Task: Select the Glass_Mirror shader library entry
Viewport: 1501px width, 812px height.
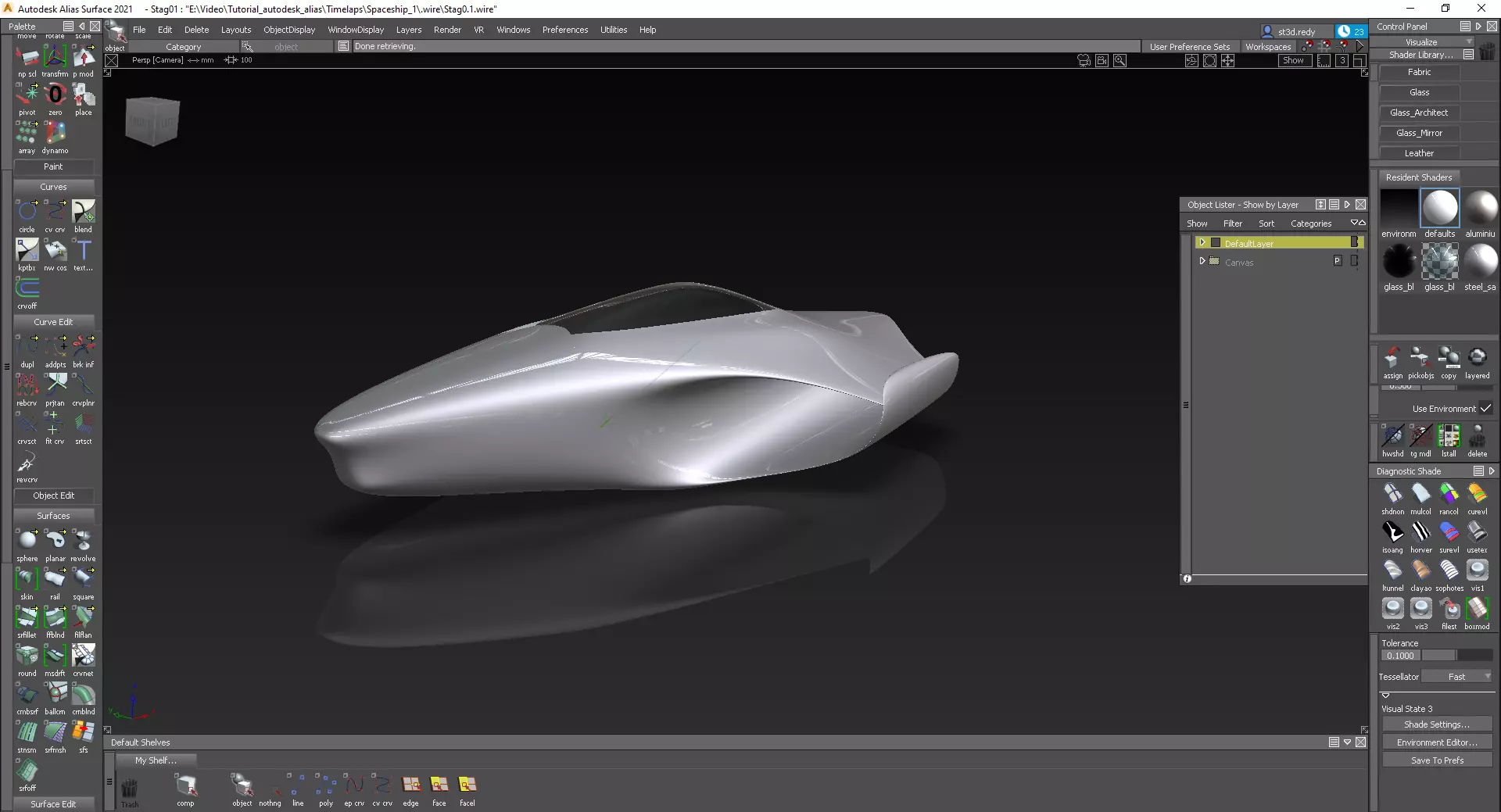Action: (x=1419, y=133)
